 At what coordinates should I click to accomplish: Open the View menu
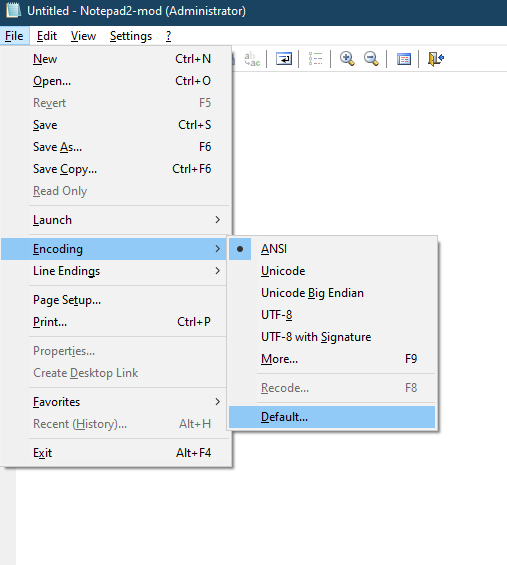[x=83, y=36]
